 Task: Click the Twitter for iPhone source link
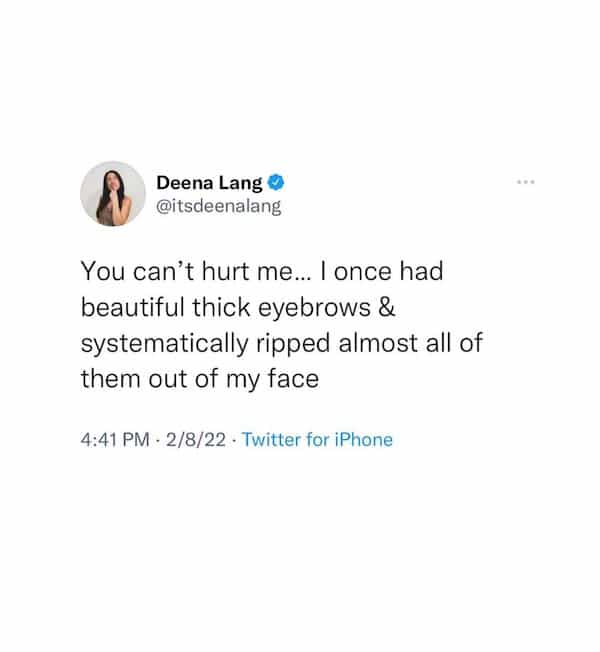[317, 439]
